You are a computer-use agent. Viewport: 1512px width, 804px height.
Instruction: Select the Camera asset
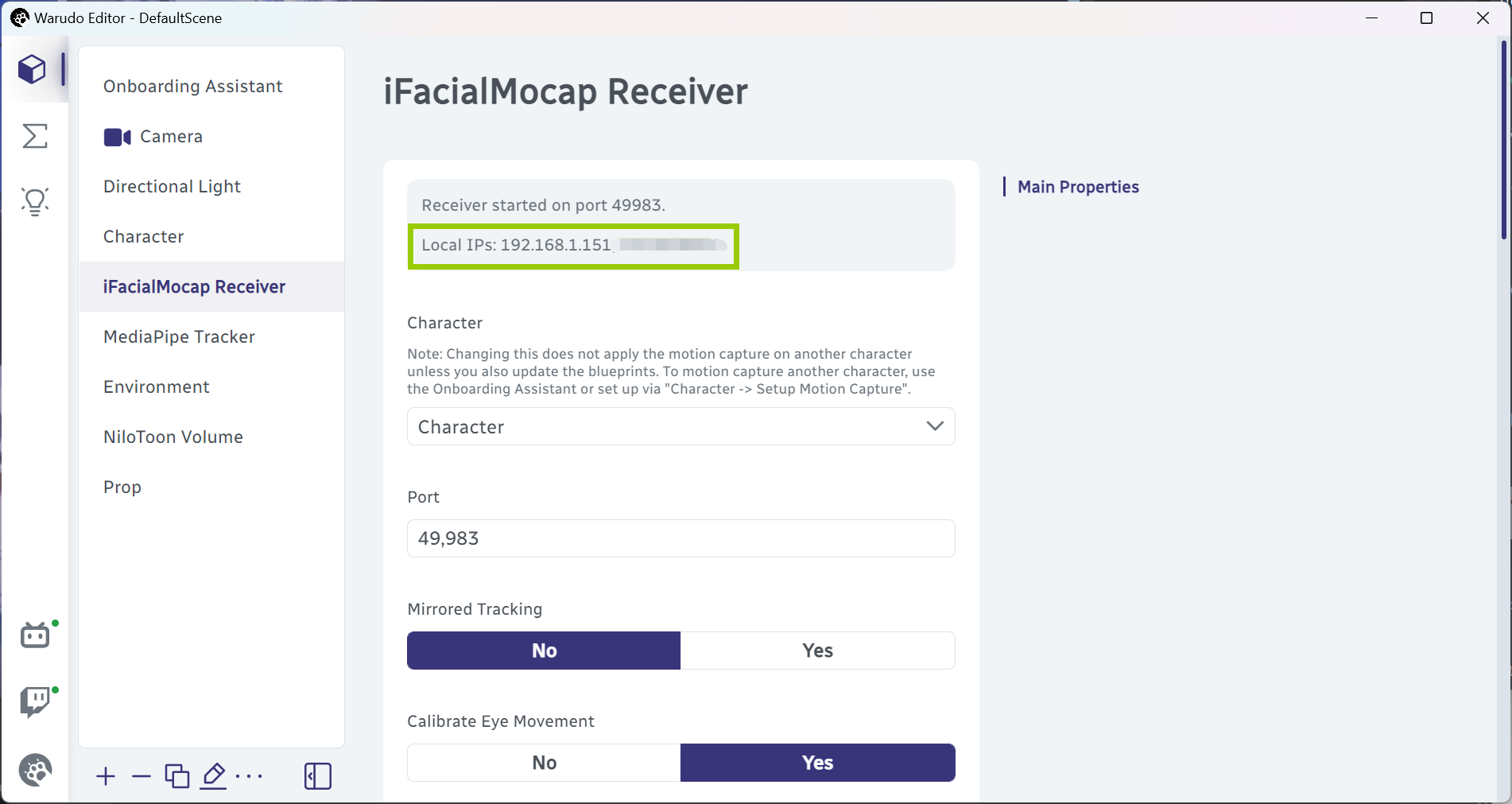tap(170, 137)
